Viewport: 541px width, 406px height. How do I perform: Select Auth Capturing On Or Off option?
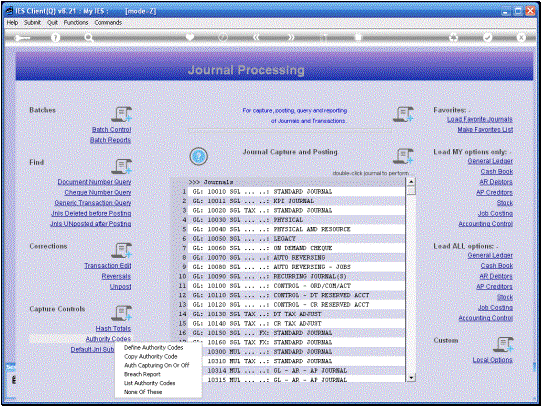[157, 365]
